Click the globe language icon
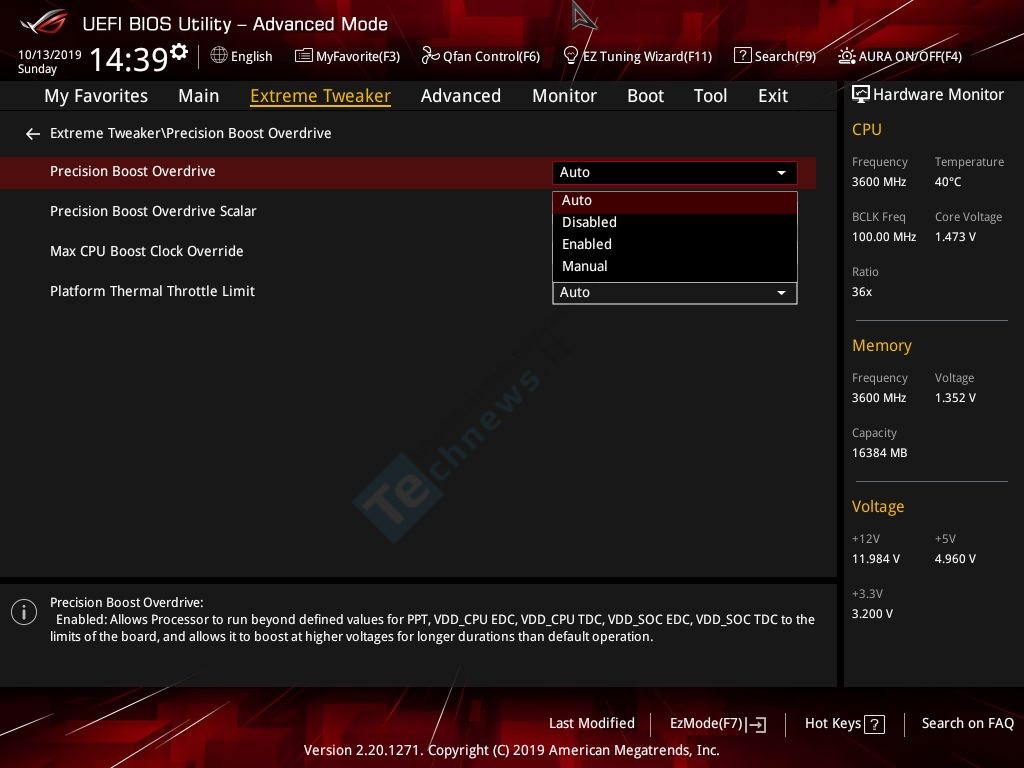1024x768 pixels. [219, 56]
